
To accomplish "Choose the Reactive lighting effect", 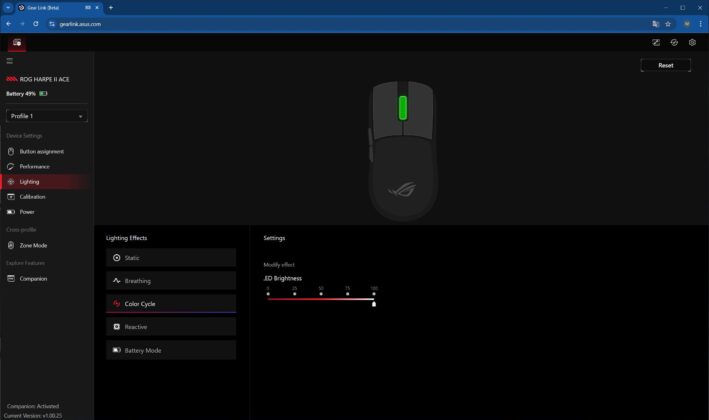I will (x=171, y=327).
